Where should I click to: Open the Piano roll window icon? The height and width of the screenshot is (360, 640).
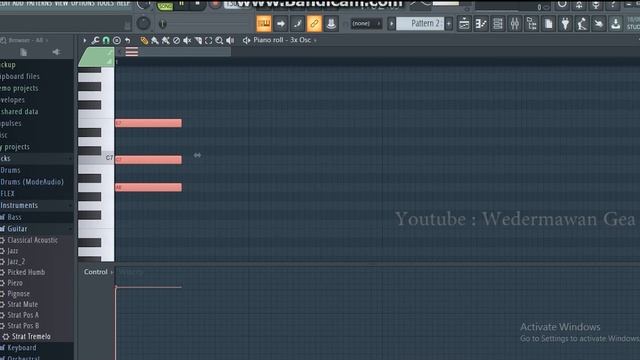coord(481,24)
